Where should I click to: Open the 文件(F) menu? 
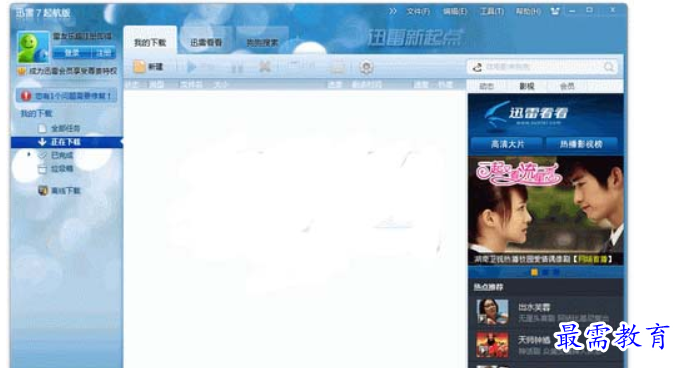(x=418, y=11)
